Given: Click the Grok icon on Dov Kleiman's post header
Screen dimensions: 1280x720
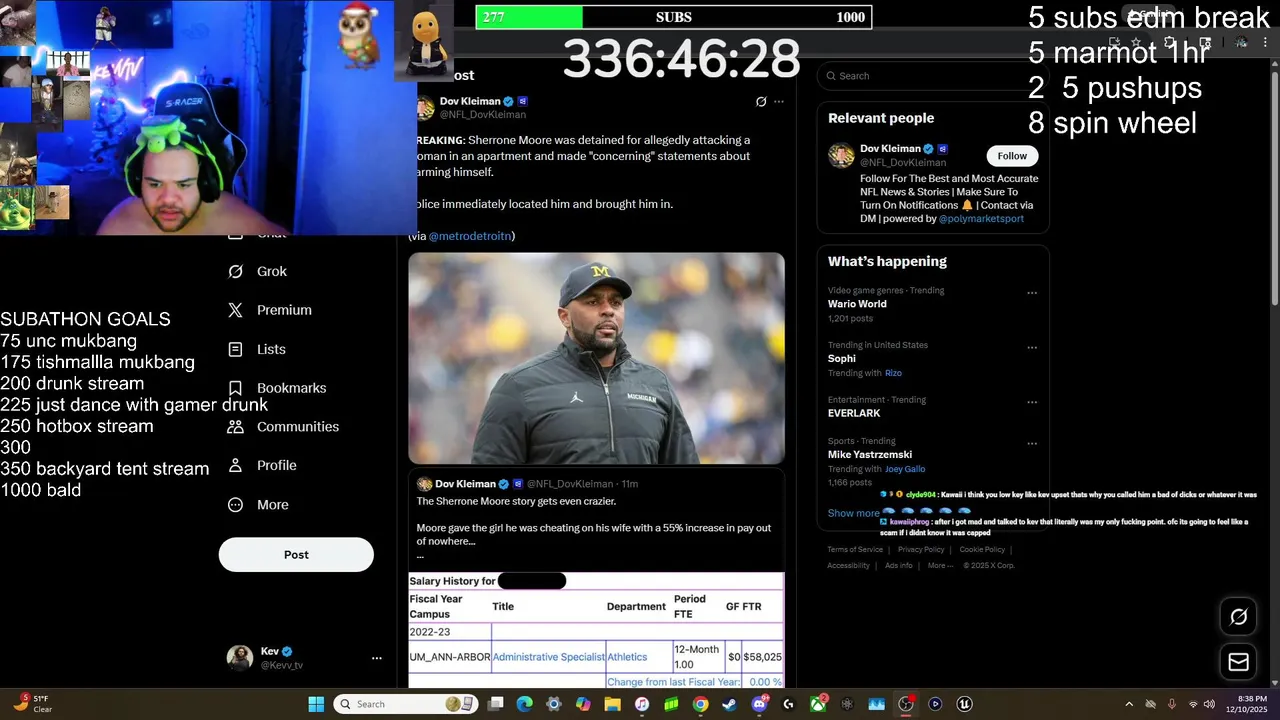Looking at the screenshot, I should click(x=761, y=102).
